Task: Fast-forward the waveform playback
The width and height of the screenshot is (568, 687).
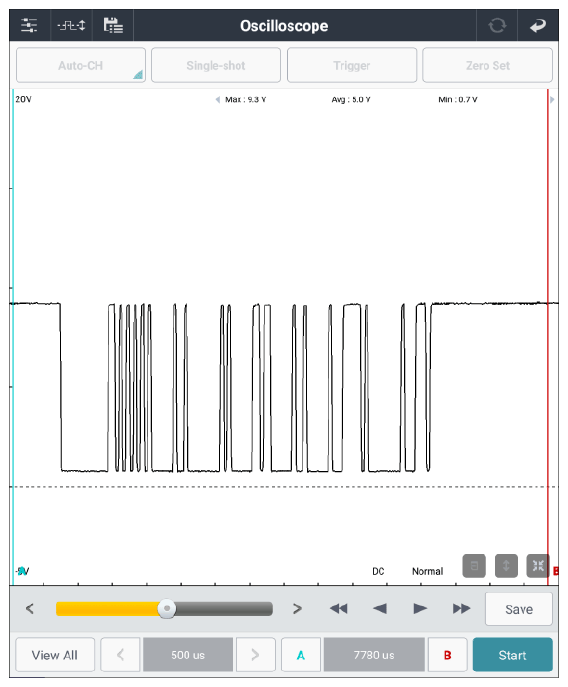Action: pyautogui.click(x=461, y=609)
